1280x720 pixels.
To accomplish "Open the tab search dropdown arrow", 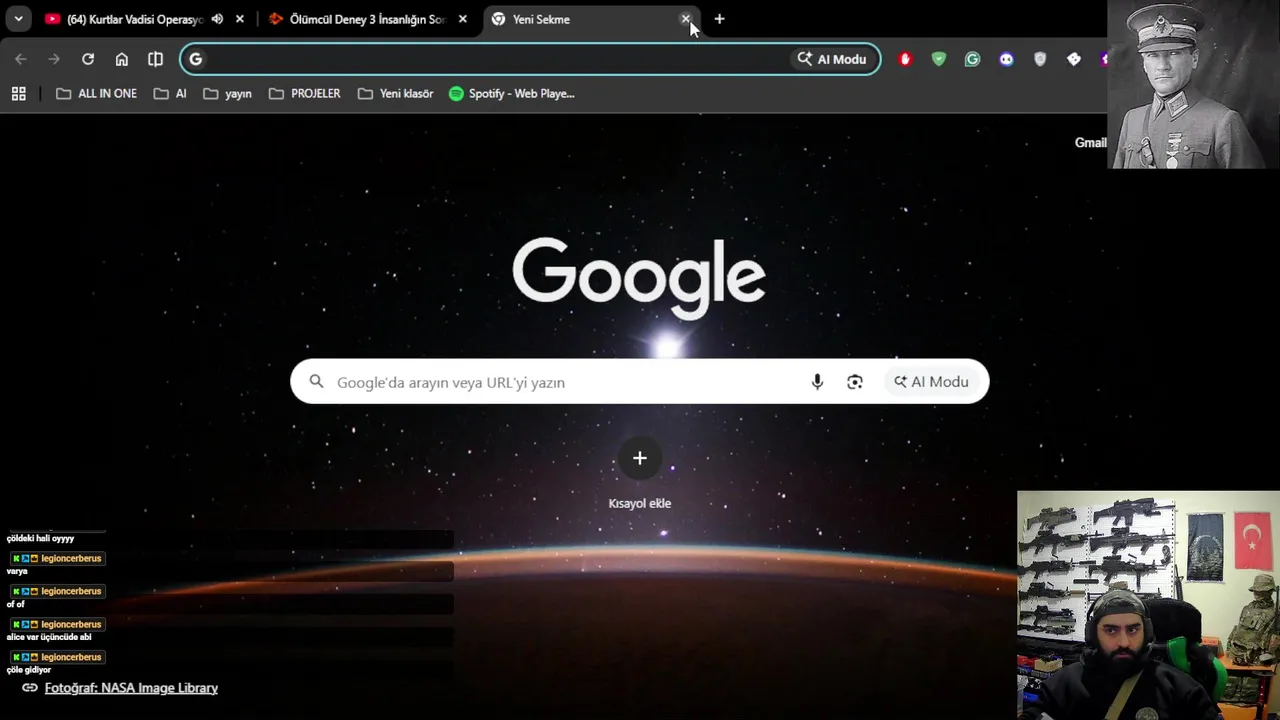I will [x=18, y=19].
